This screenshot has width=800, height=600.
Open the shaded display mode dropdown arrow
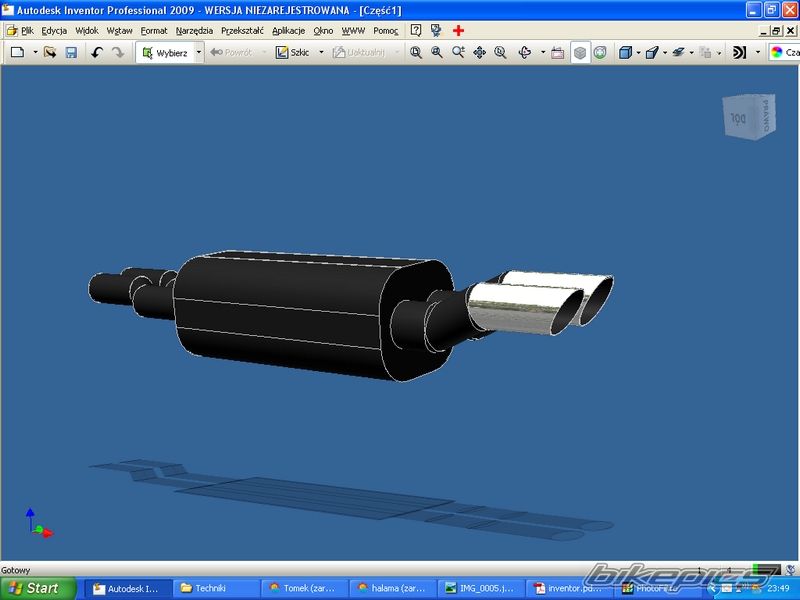click(x=638, y=52)
